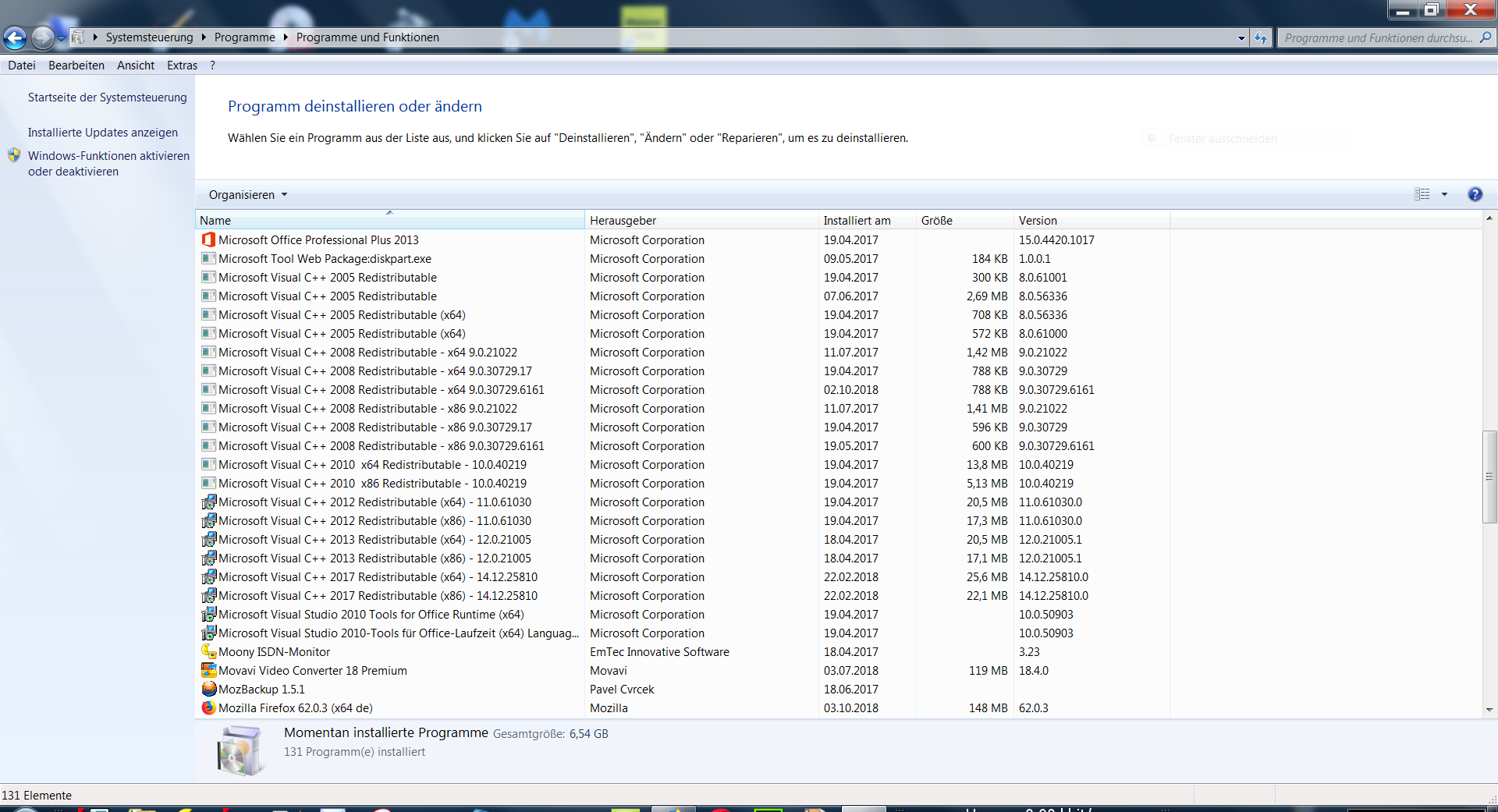This screenshot has height=812, width=1498.
Task: Click version 15.0.4420.1017 cell
Action: pos(1056,239)
